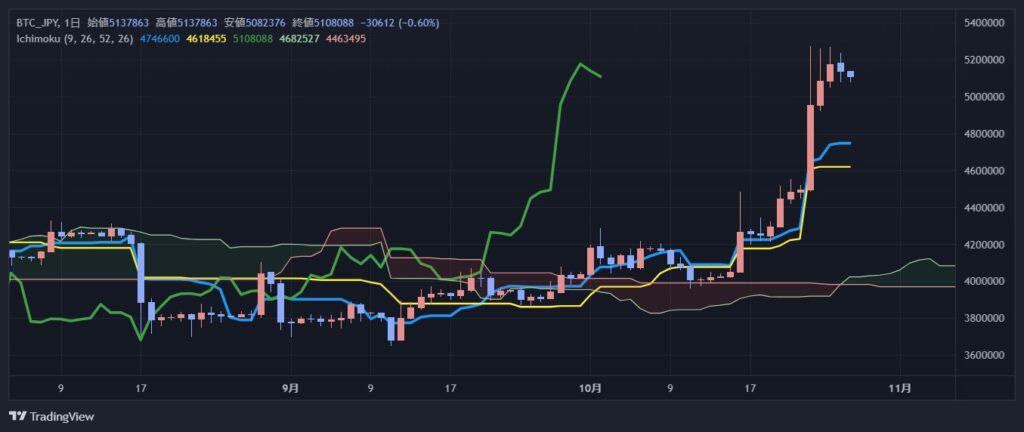
Task: Click the 5200000 price axis label
Action: 984,60
